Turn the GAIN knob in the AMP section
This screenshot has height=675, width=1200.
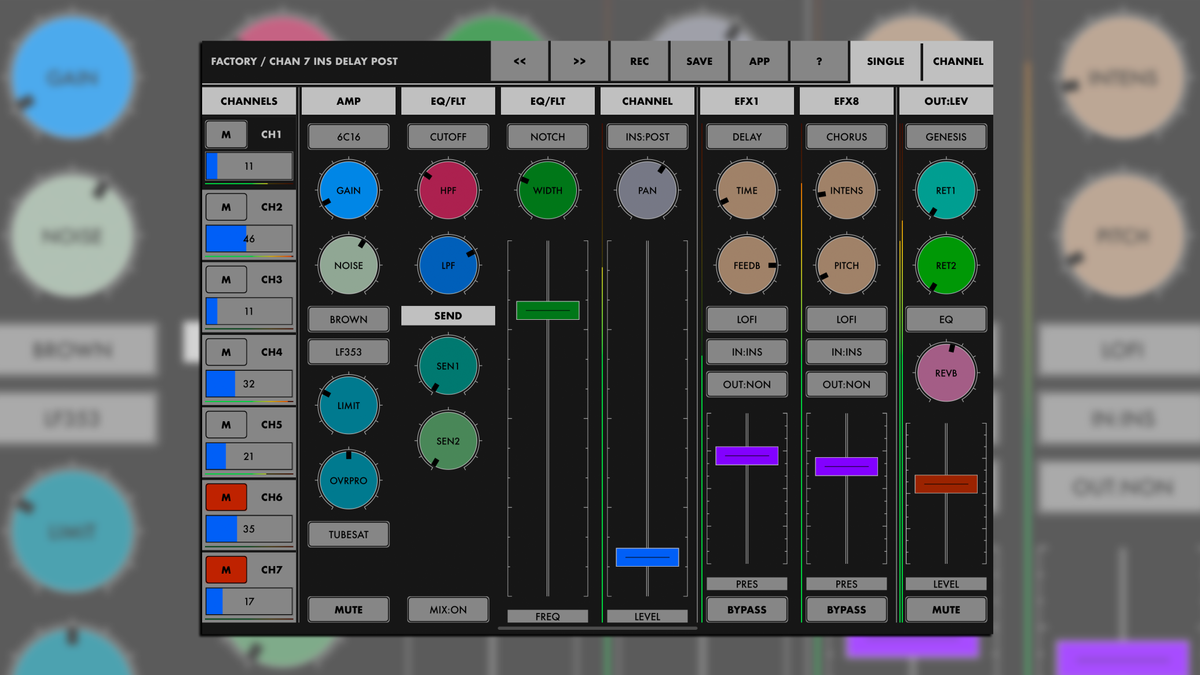click(348, 191)
